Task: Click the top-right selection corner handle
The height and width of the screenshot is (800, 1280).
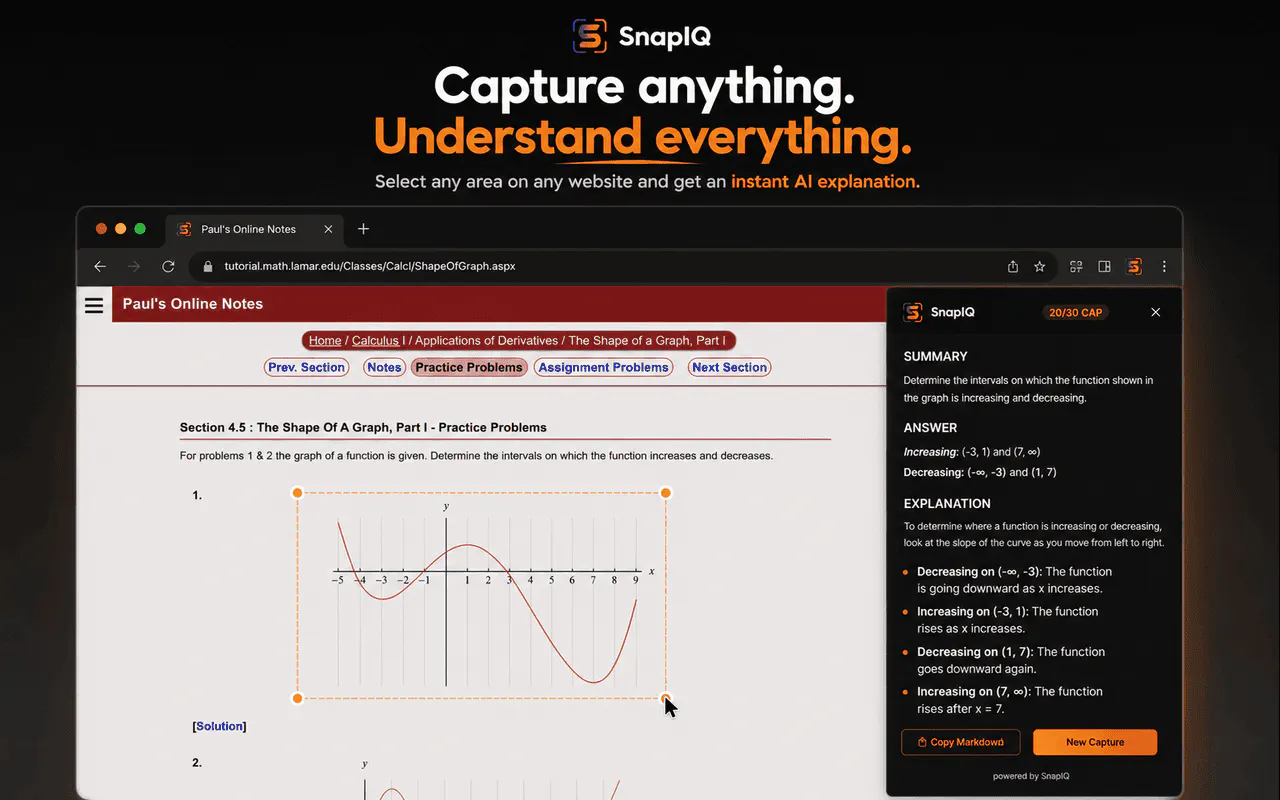Action: [666, 492]
